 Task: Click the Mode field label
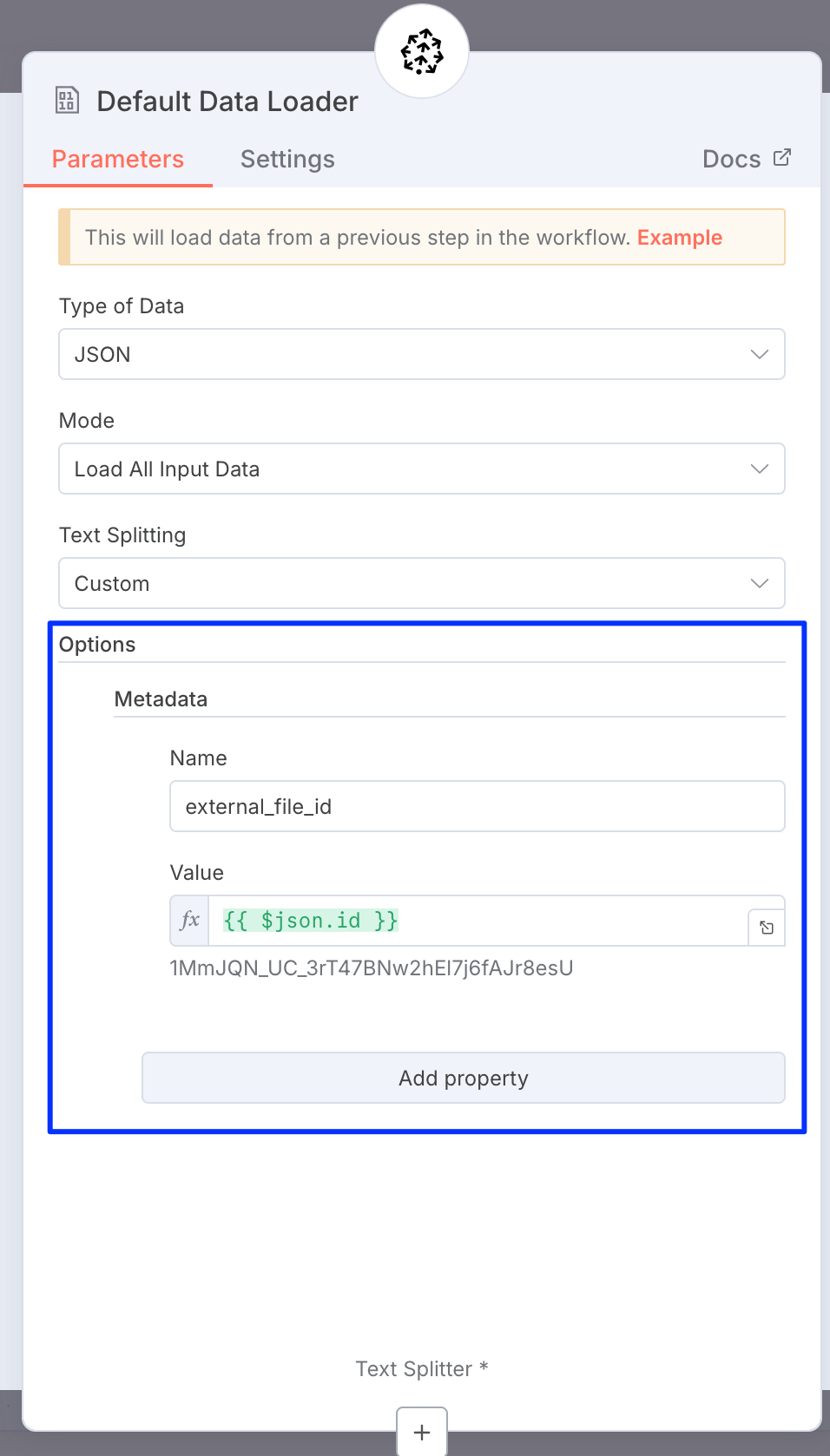[87, 421]
